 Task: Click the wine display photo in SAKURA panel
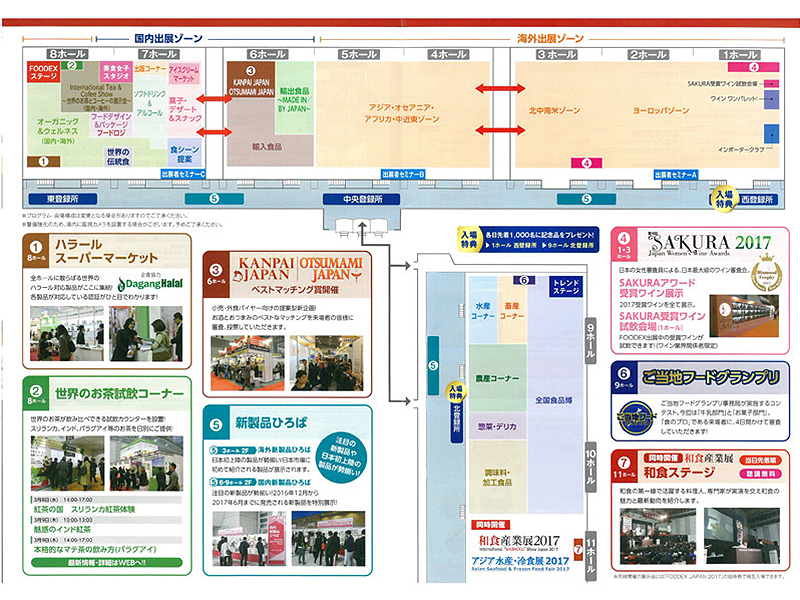tap(744, 315)
